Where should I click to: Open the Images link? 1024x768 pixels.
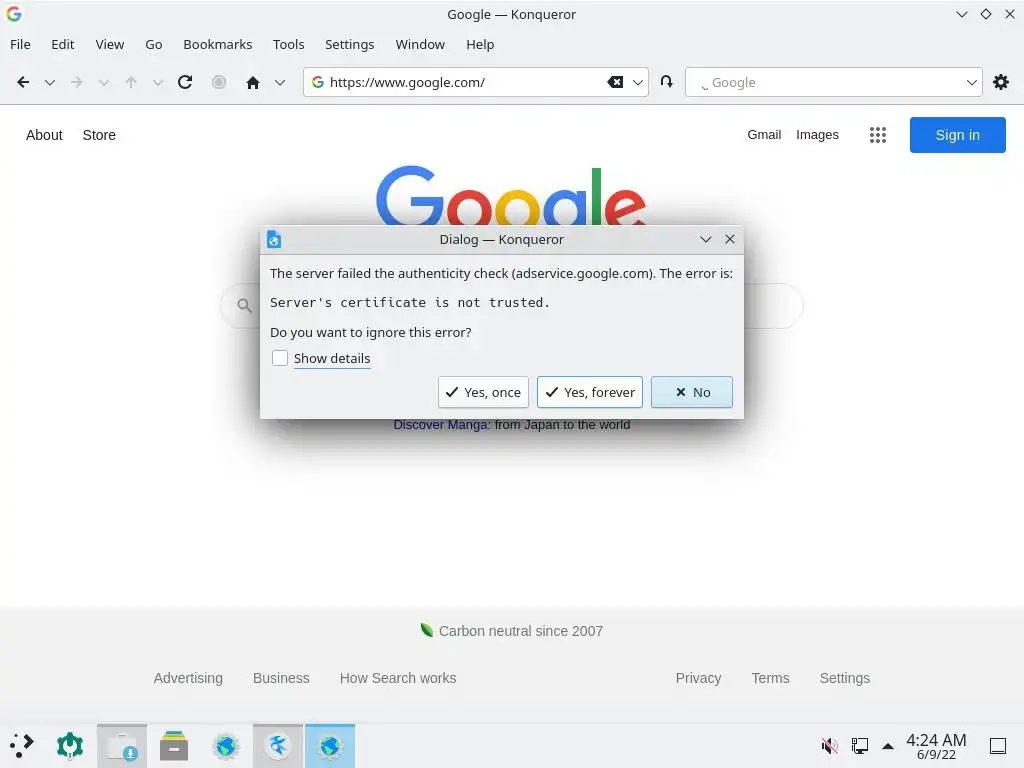(x=817, y=135)
